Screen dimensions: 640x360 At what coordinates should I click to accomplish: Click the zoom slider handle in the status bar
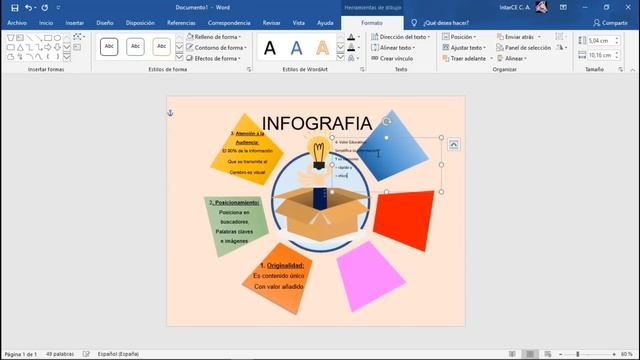pyautogui.click(x=578, y=354)
